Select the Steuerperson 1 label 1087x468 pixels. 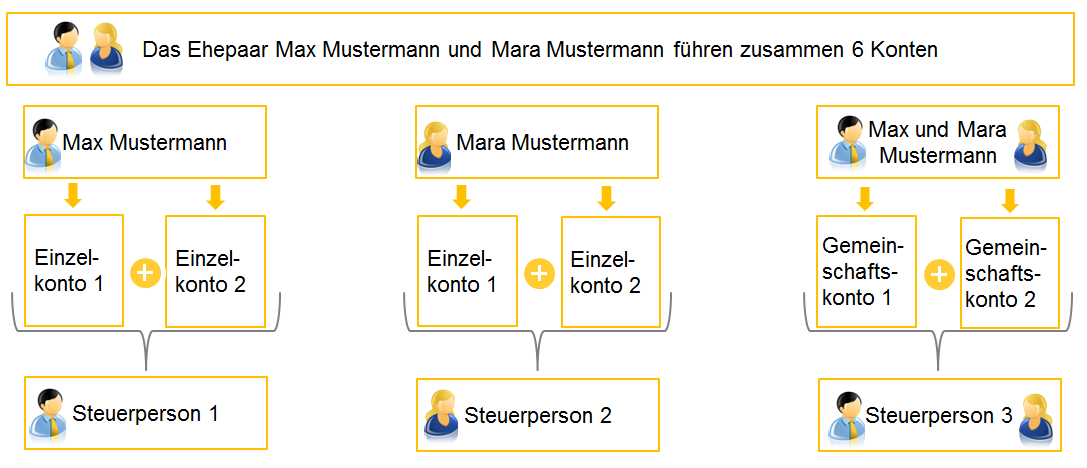[x=145, y=414]
